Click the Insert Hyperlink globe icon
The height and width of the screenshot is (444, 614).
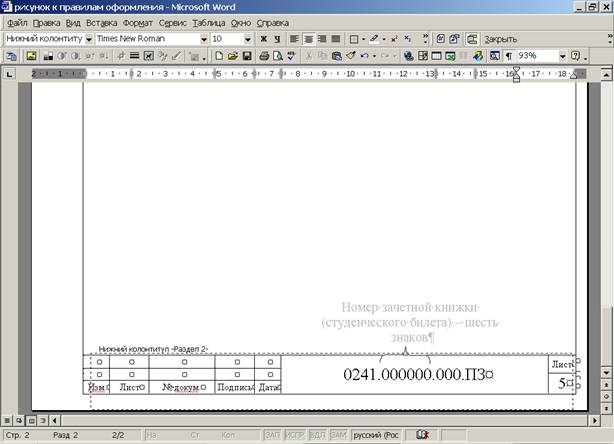point(408,56)
